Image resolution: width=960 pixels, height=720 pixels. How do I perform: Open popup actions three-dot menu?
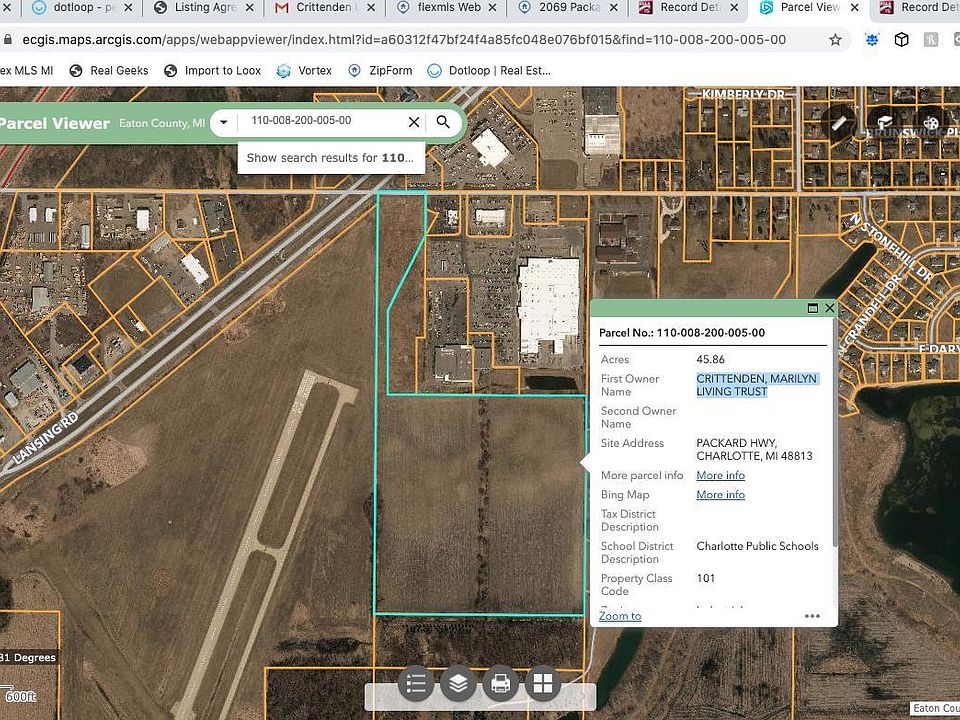click(x=812, y=616)
